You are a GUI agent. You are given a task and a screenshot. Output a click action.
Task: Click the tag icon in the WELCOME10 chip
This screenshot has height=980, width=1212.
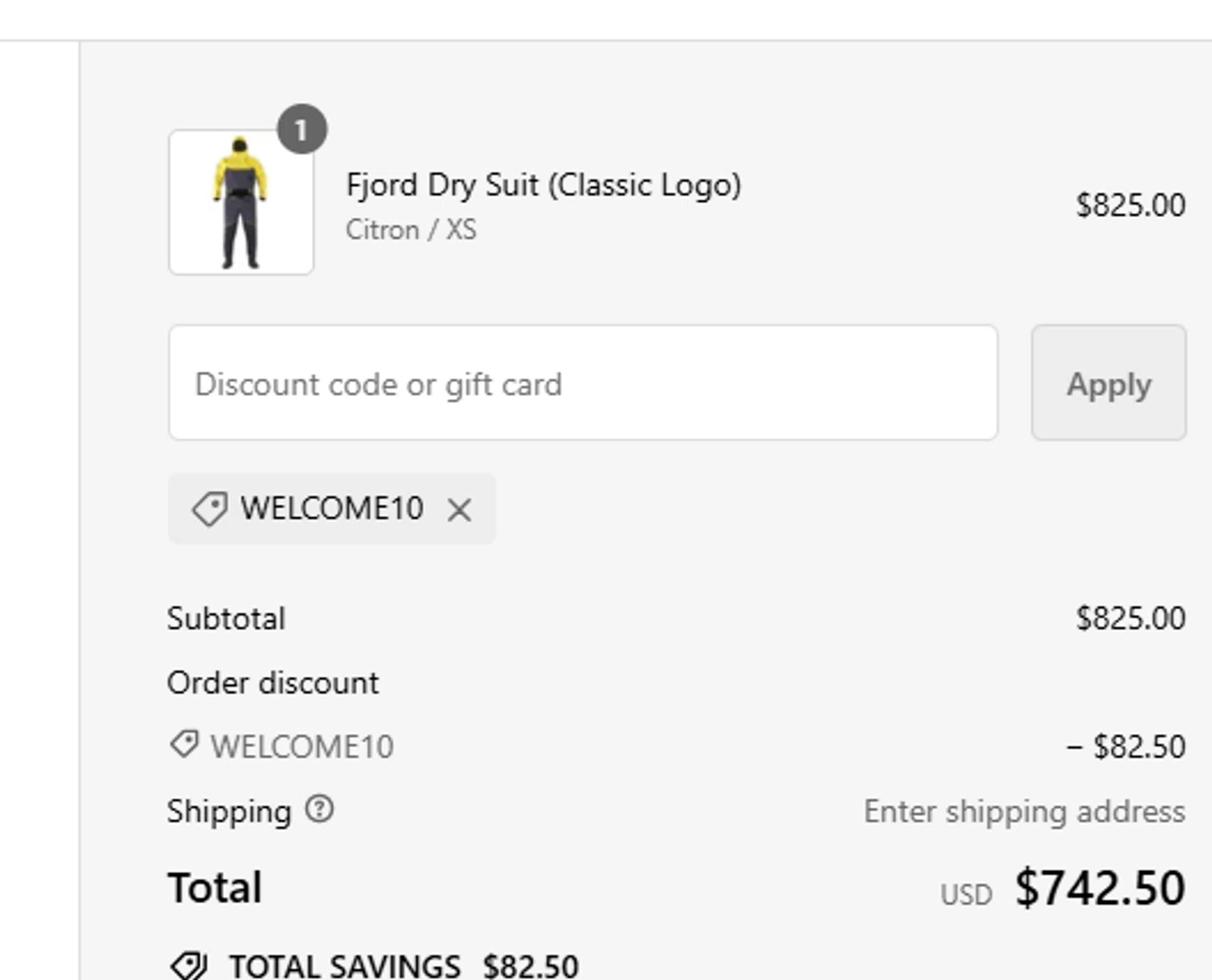(x=209, y=509)
